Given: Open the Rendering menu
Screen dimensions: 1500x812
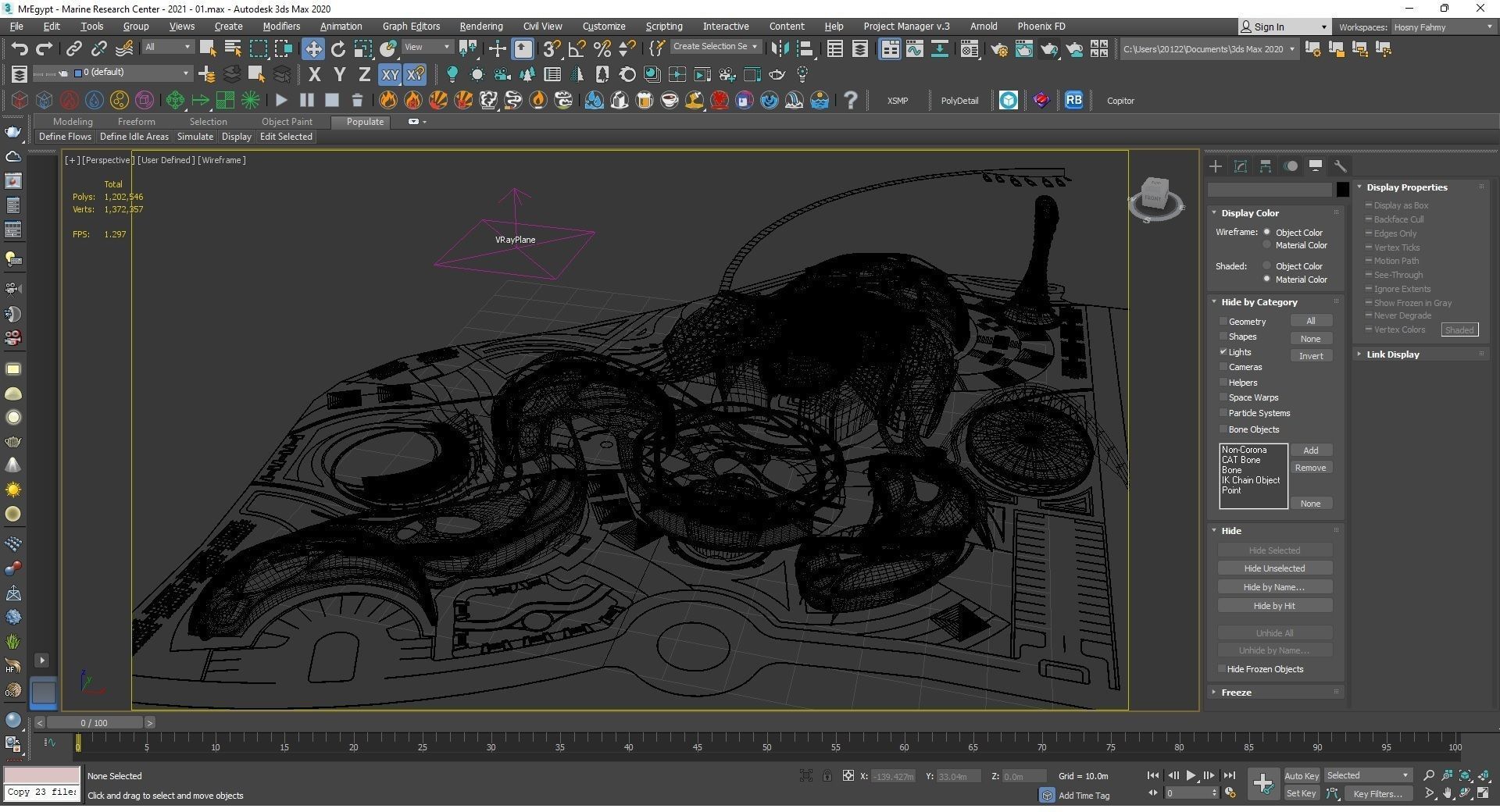Looking at the screenshot, I should click(x=480, y=27).
